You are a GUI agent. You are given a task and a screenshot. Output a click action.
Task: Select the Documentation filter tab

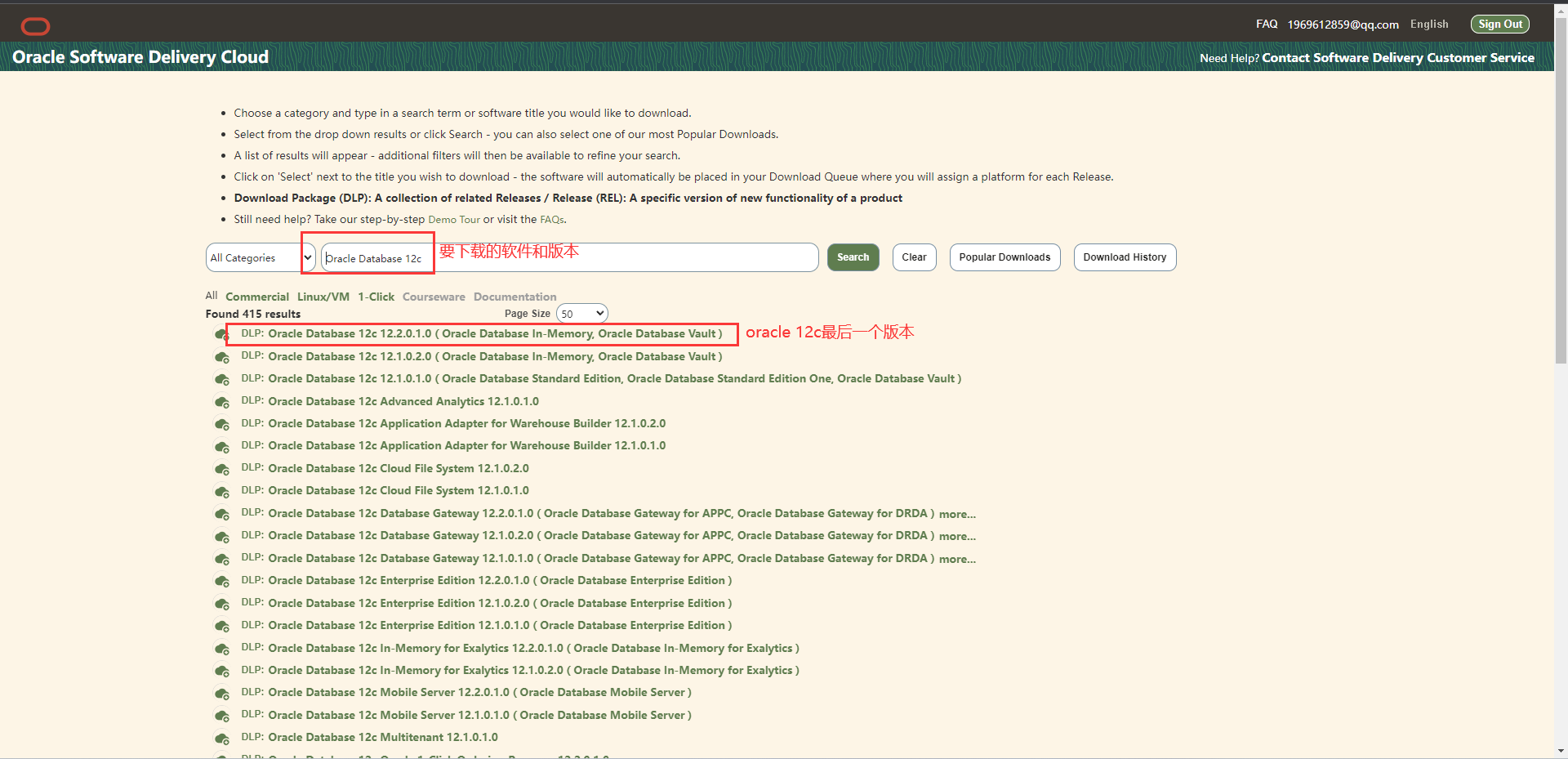click(x=514, y=297)
